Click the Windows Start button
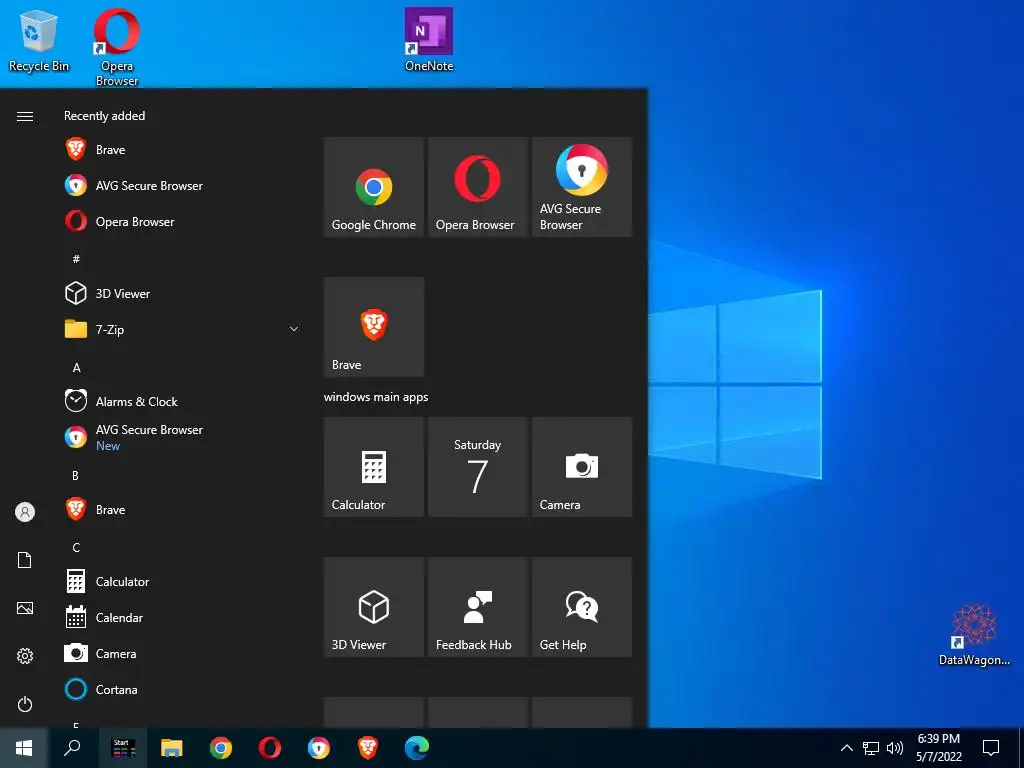Viewport: 1024px width, 768px height. click(x=24, y=748)
